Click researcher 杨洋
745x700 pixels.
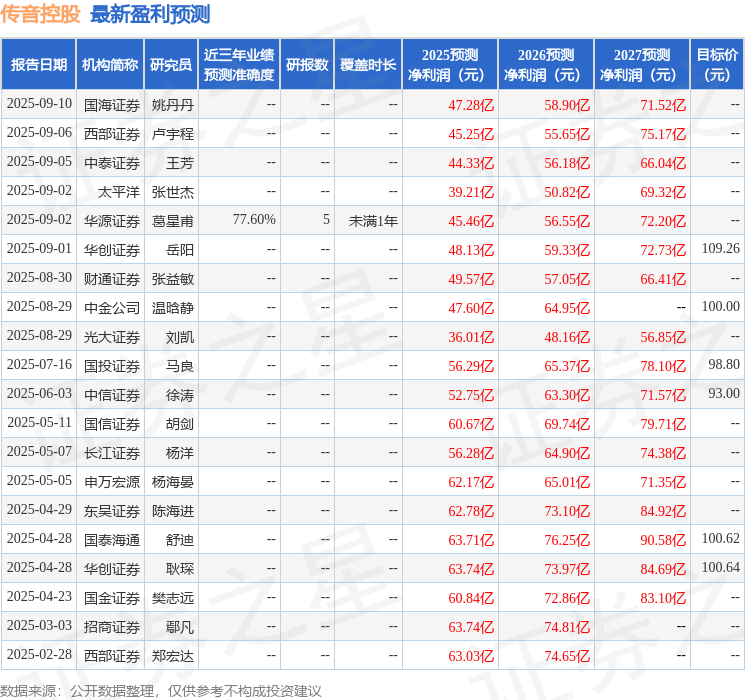click(180, 453)
